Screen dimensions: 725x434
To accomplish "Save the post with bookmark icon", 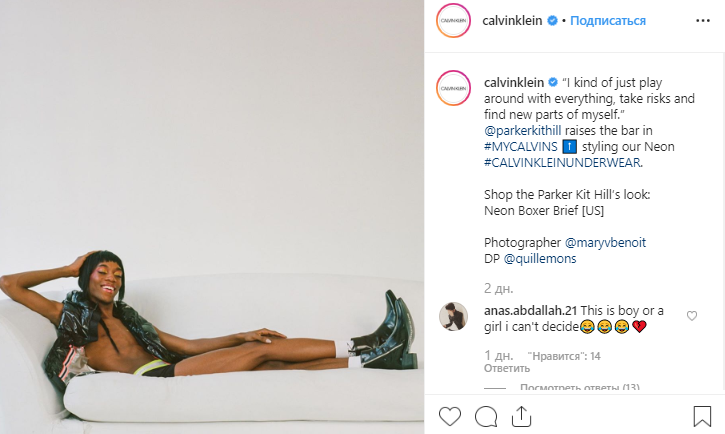I will tap(702, 416).
